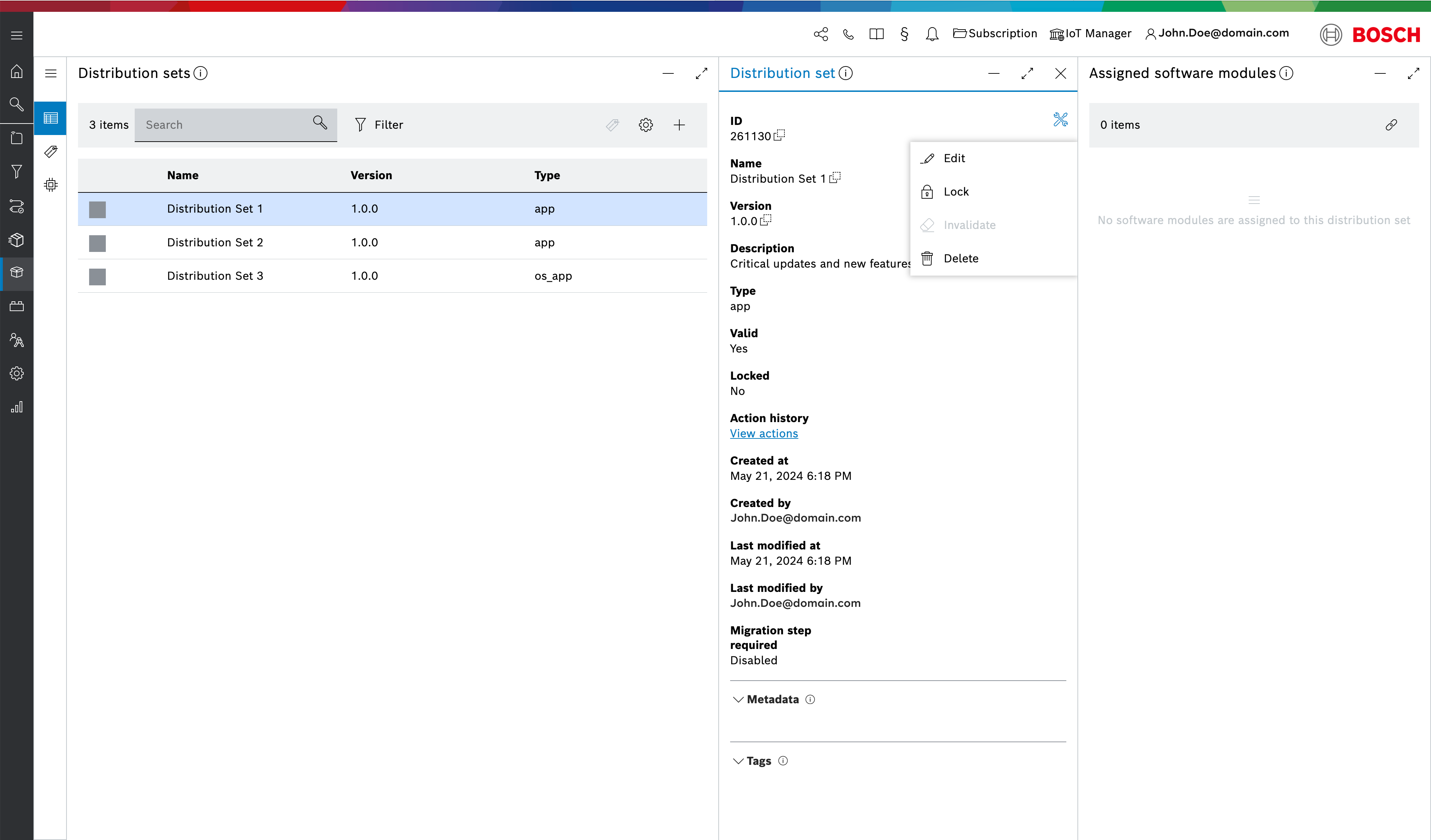
Task: Add a new distribution set with plus icon
Action: (679, 125)
